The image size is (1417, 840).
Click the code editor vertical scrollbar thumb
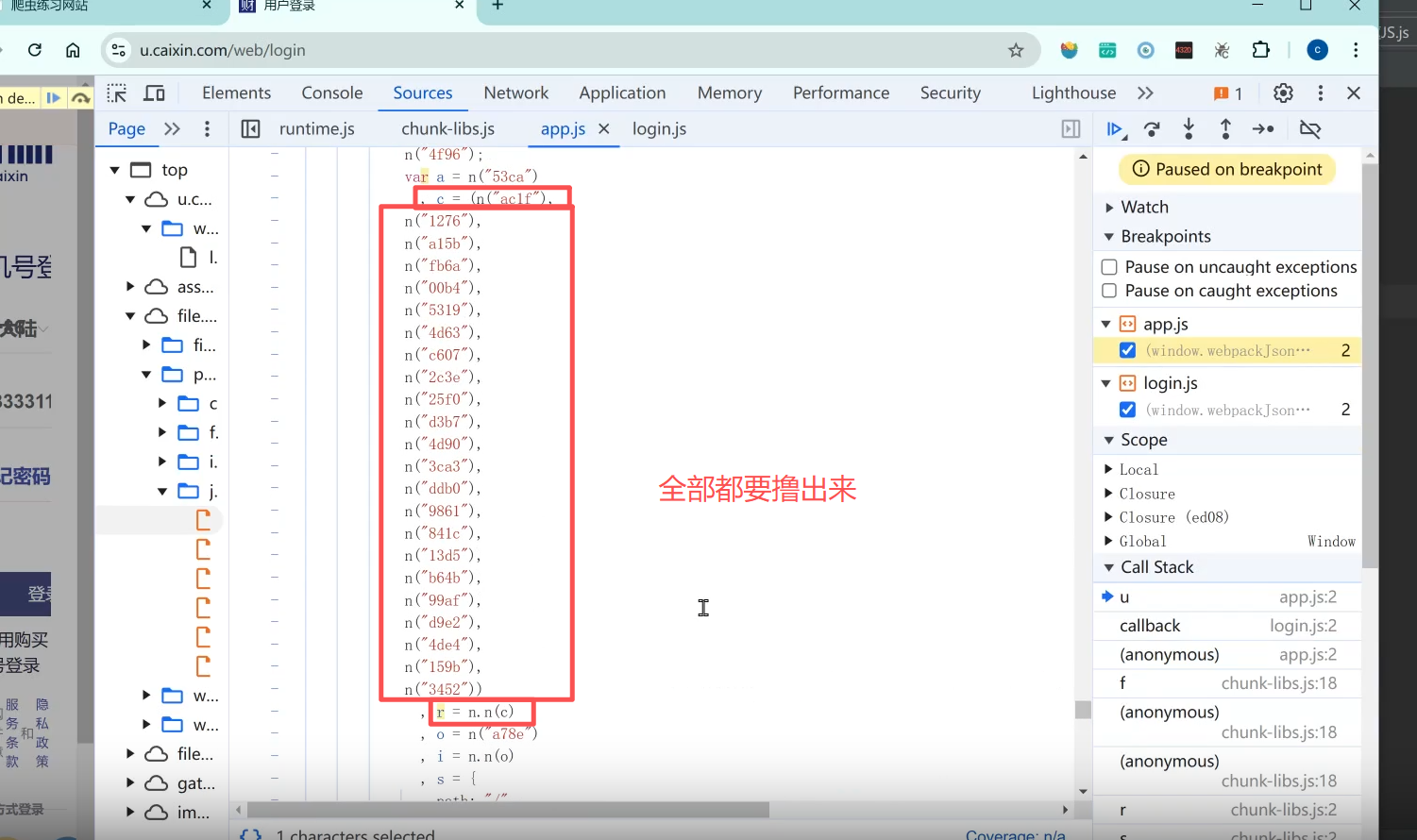pyautogui.click(x=1083, y=710)
